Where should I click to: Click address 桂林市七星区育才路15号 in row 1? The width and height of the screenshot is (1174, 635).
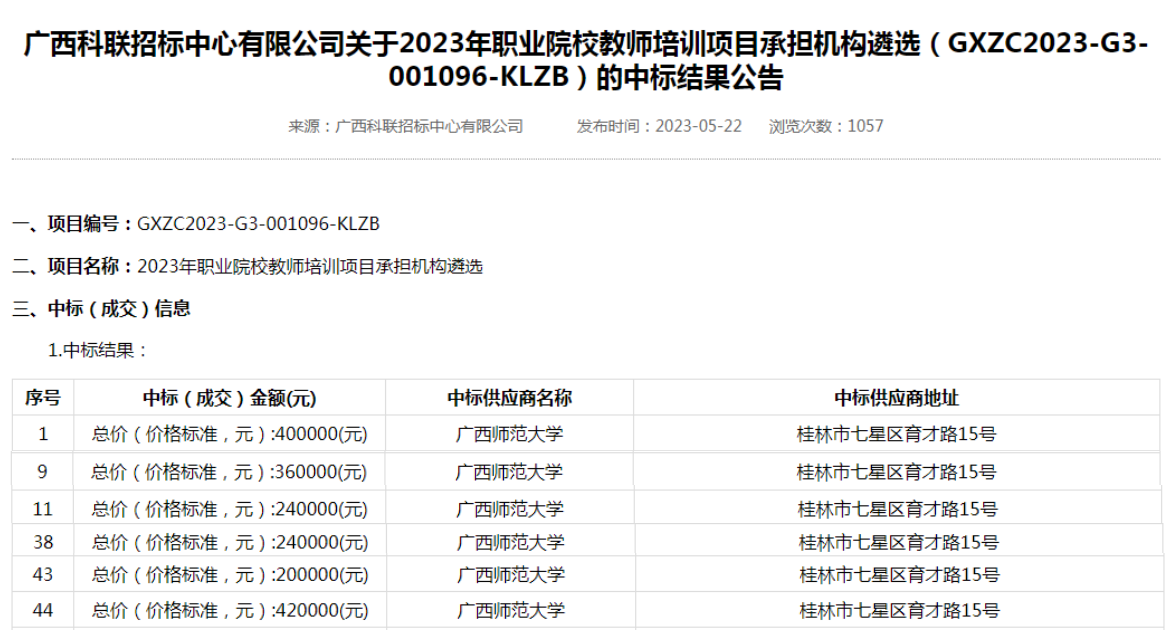click(x=897, y=434)
